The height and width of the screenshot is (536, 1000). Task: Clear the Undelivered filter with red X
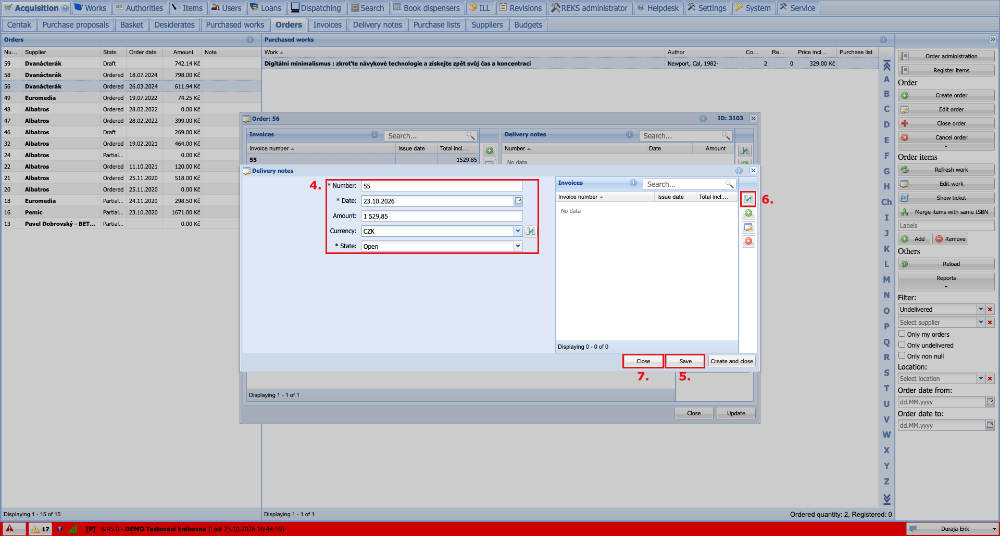pos(990,309)
